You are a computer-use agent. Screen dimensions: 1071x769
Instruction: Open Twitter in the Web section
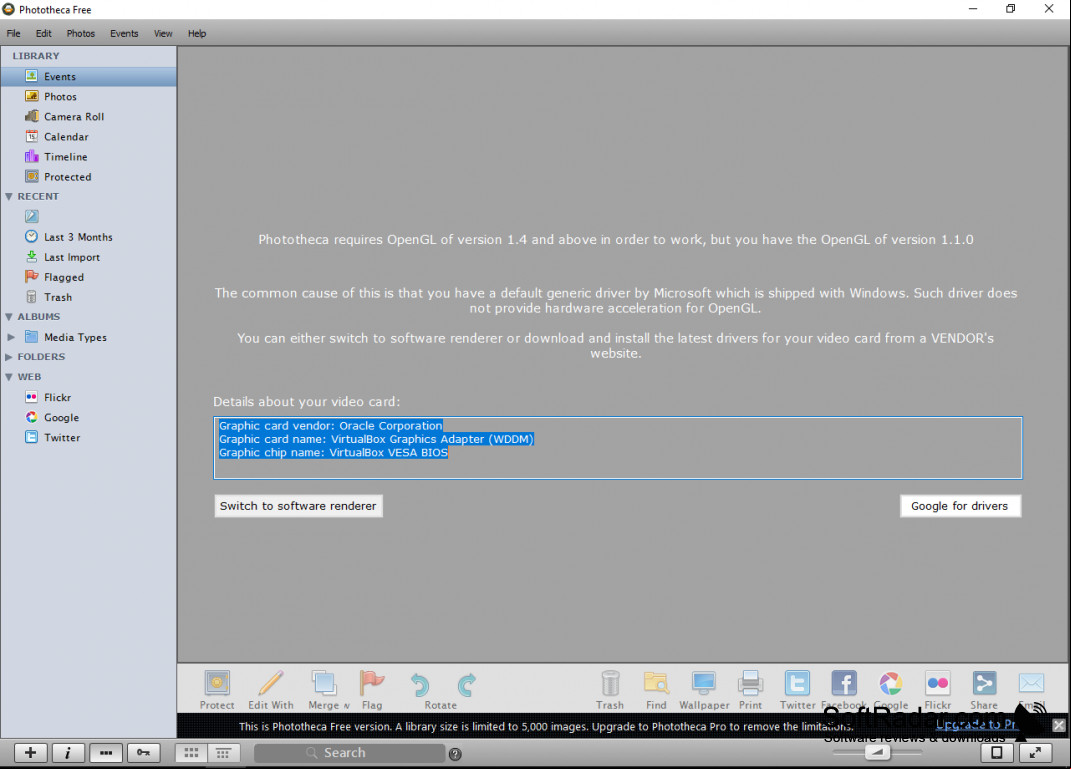point(89,438)
